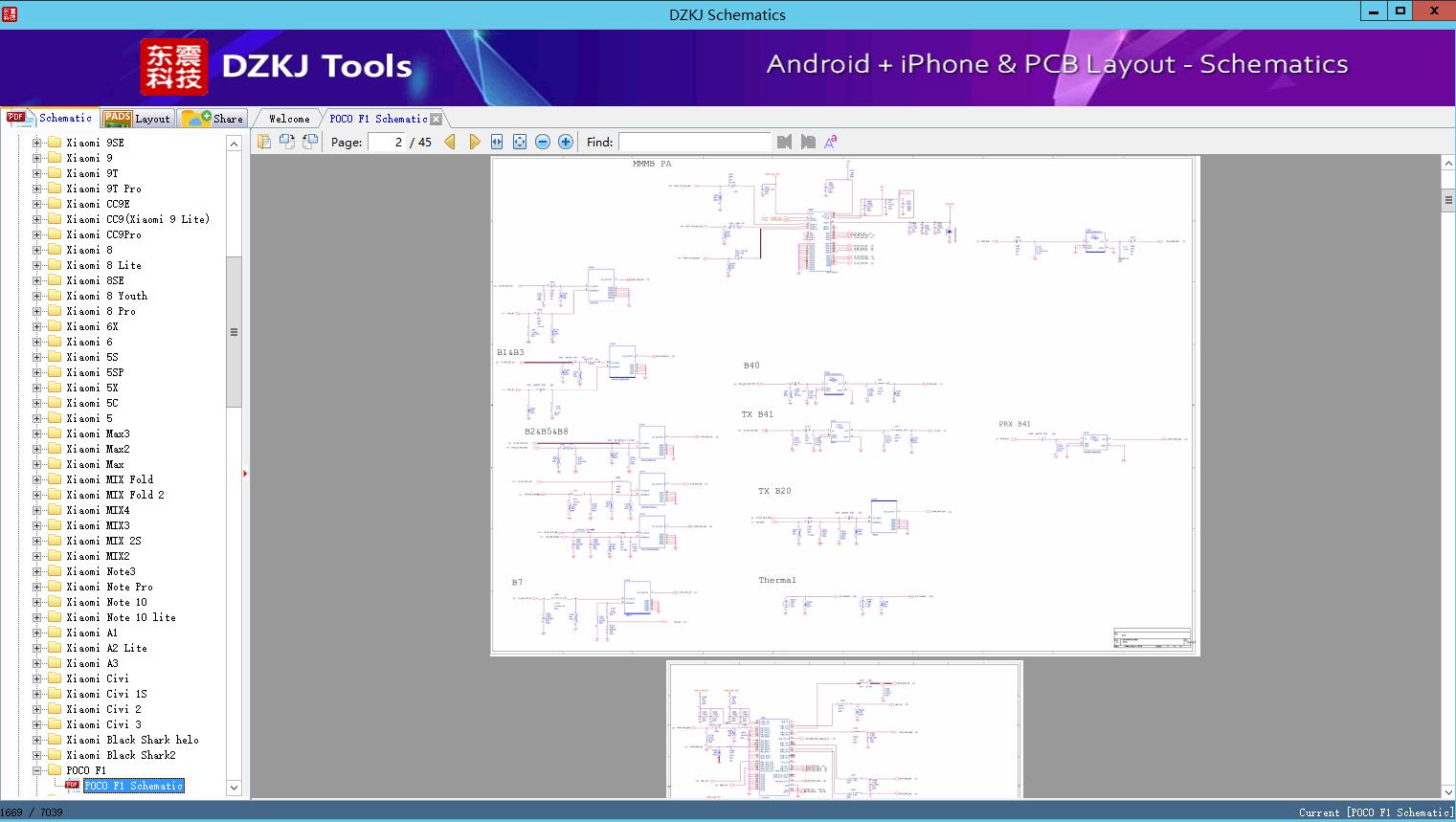
Task: Go to the next page arrow
Action: 474,142
